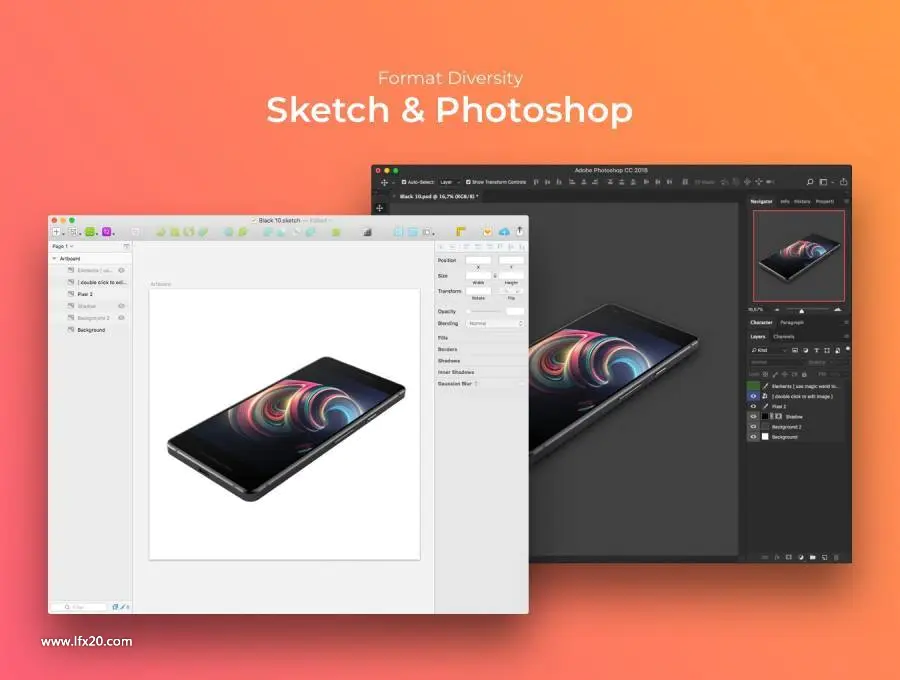Collapse the Artboard group in Sketch layer list

point(55,259)
